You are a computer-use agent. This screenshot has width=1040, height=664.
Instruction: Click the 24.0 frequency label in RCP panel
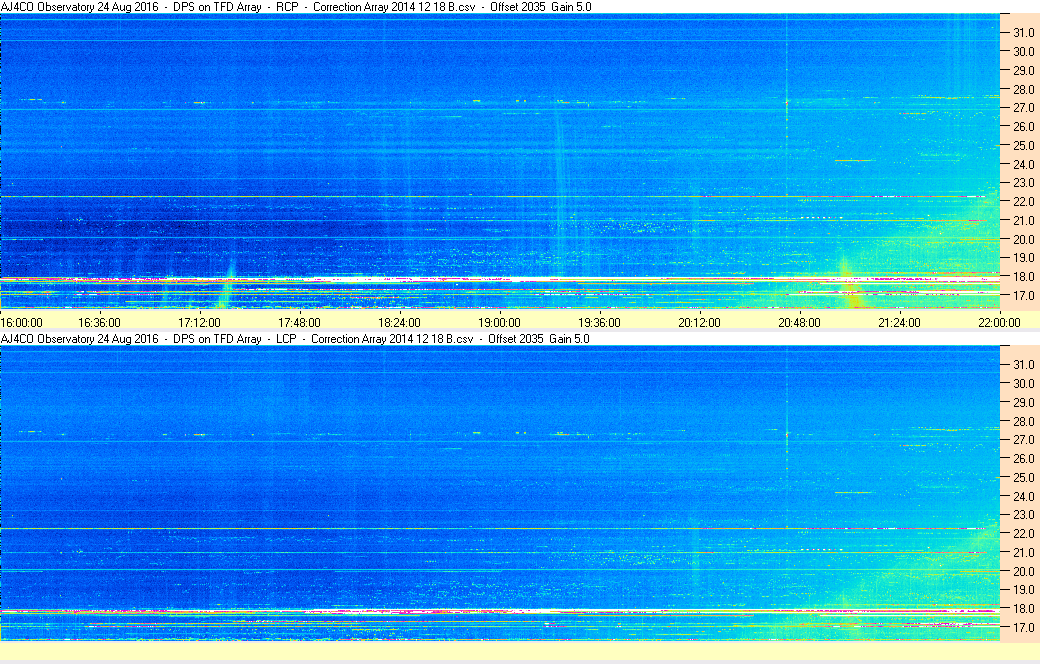[x=1023, y=165]
